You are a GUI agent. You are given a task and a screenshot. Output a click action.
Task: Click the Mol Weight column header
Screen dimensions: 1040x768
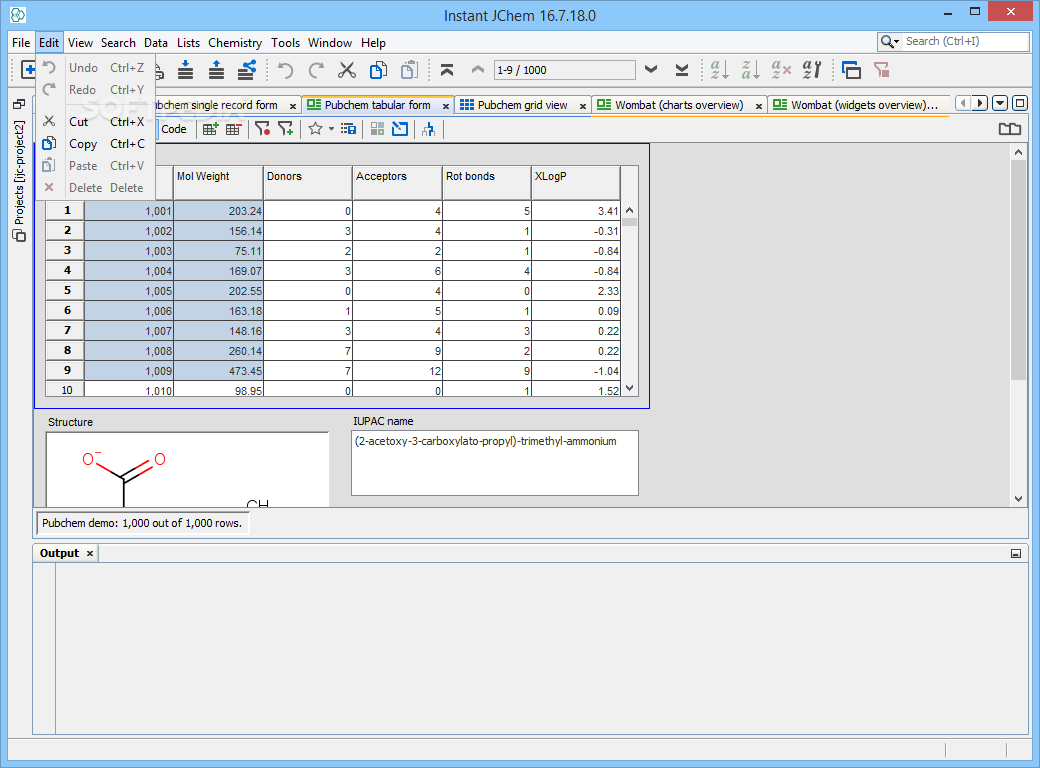tap(218, 182)
